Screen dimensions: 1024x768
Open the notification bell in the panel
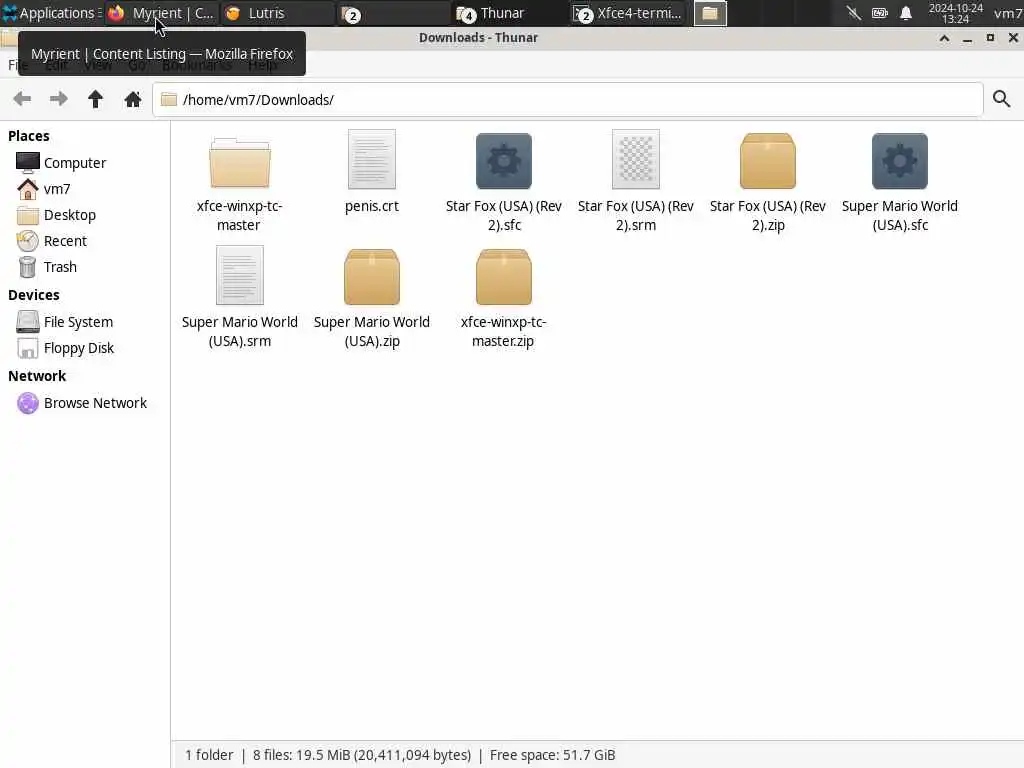coord(906,13)
